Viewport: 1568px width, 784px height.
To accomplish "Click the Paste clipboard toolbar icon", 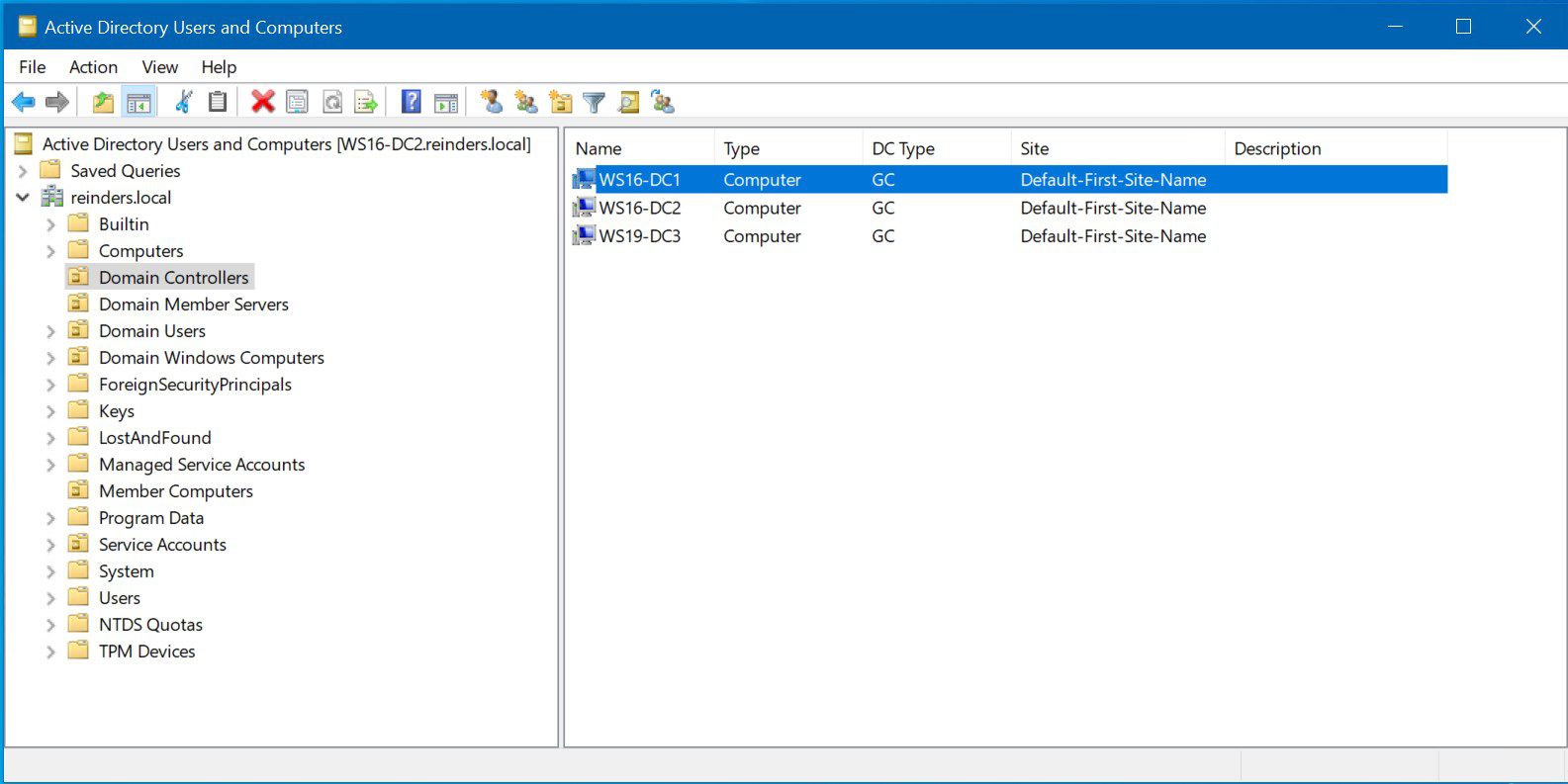I will (218, 102).
